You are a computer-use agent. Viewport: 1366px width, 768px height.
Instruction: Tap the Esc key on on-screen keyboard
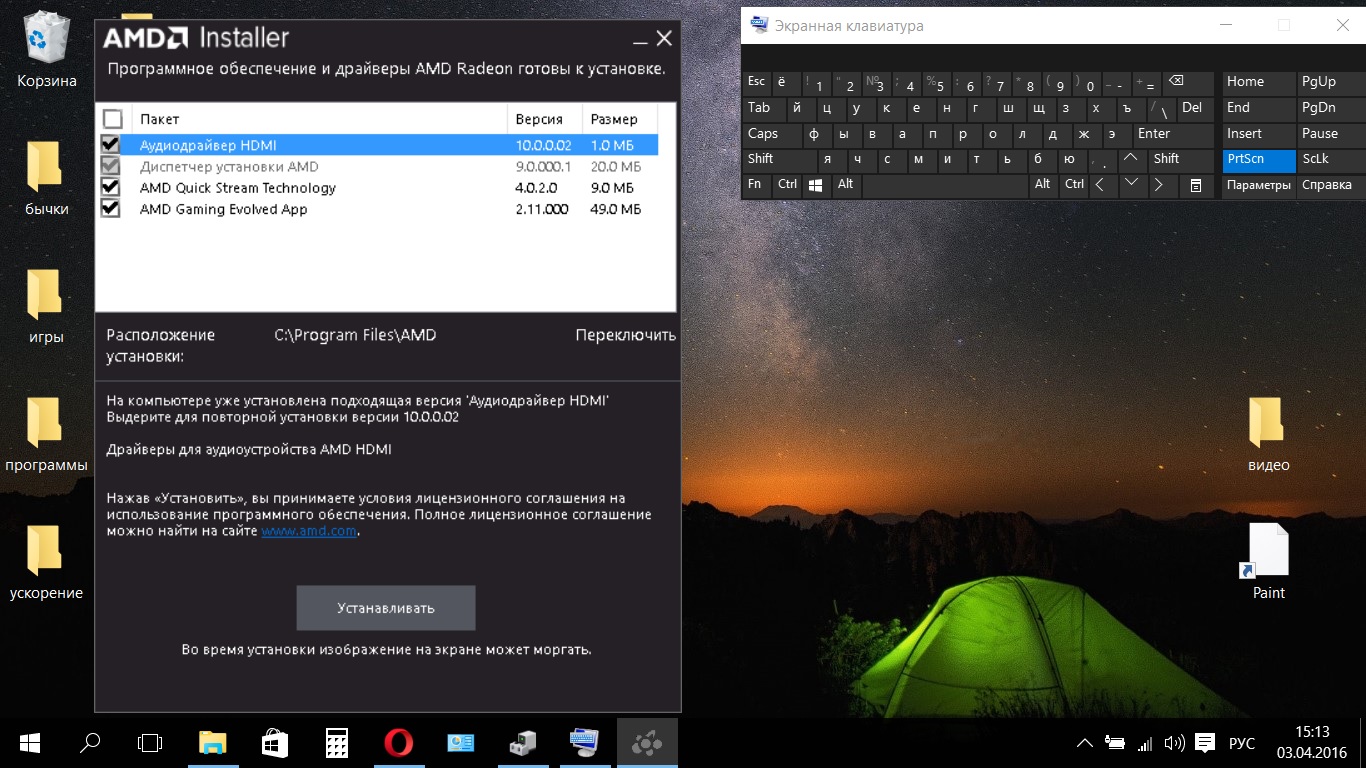(757, 82)
